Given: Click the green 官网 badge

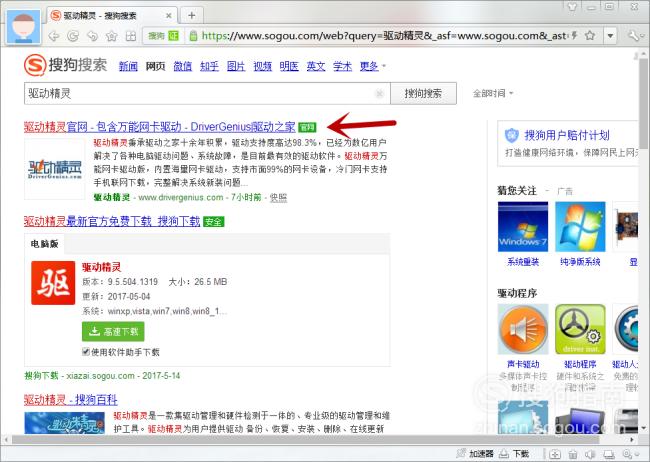Looking at the screenshot, I should (x=307, y=127).
